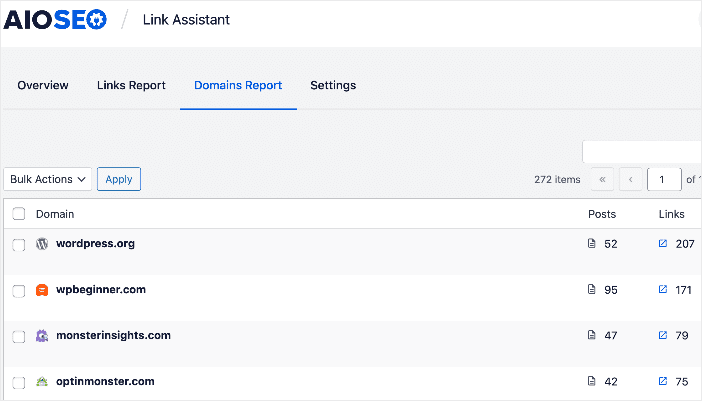Click posts document icon in monsterinsights.com row
This screenshot has height=401, width=702.
(x=591, y=335)
